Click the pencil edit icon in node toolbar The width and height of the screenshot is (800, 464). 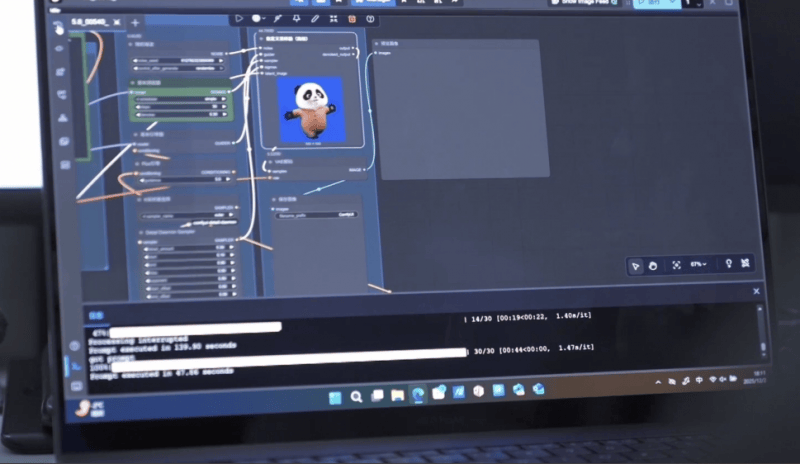[x=316, y=18]
